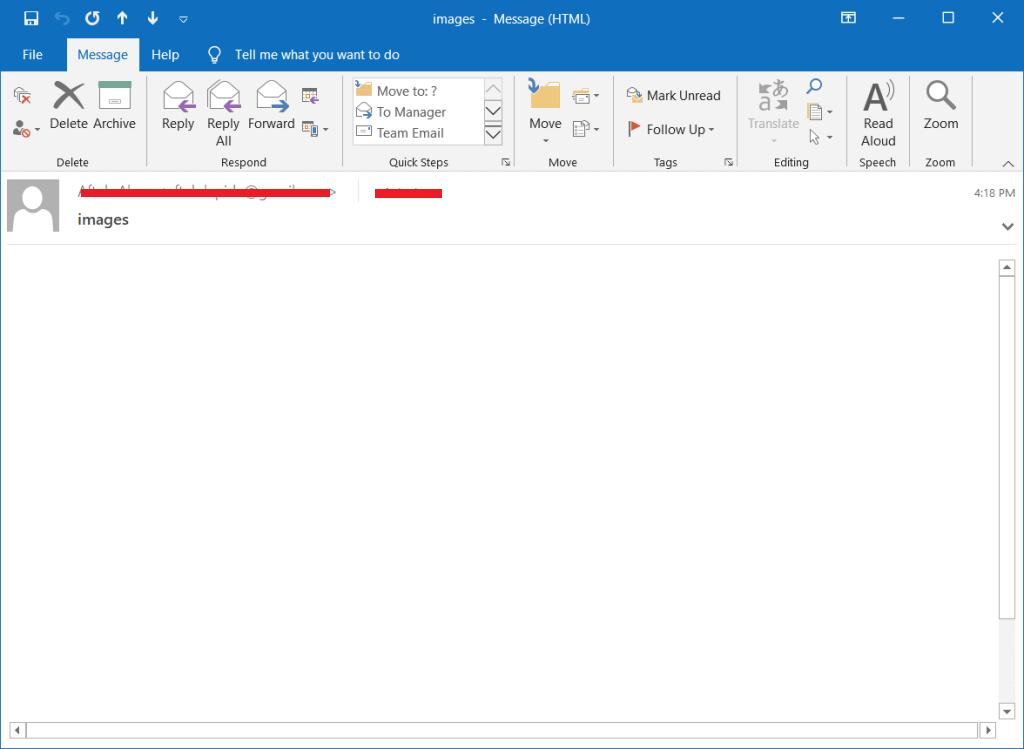Click the Reply with Meeting icon
Viewport: 1024px width, 749px height.
click(310, 96)
